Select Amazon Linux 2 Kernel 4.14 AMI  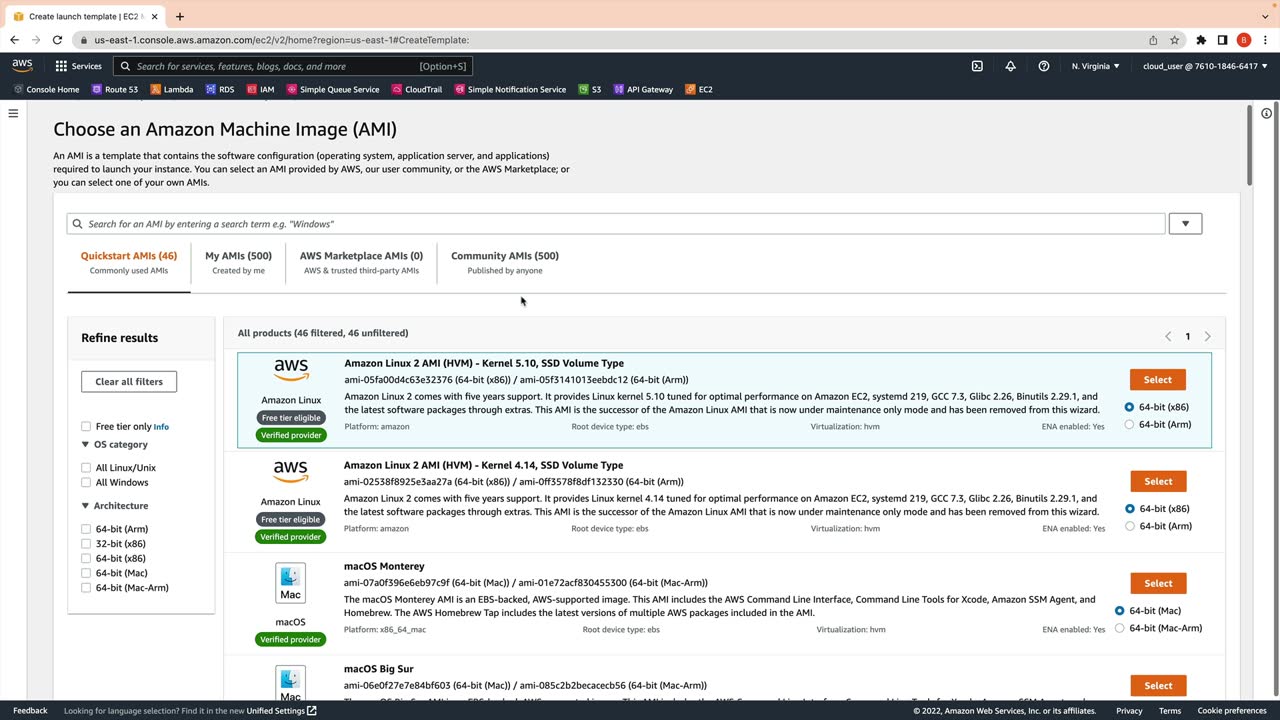click(1158, 481)
